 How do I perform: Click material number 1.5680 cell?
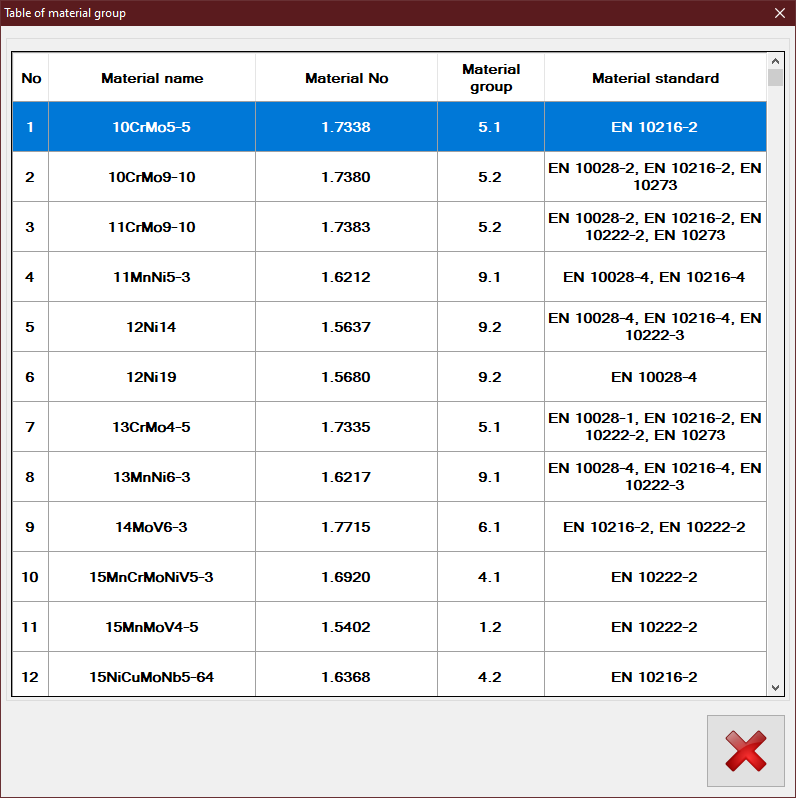[x=346, y=377]
